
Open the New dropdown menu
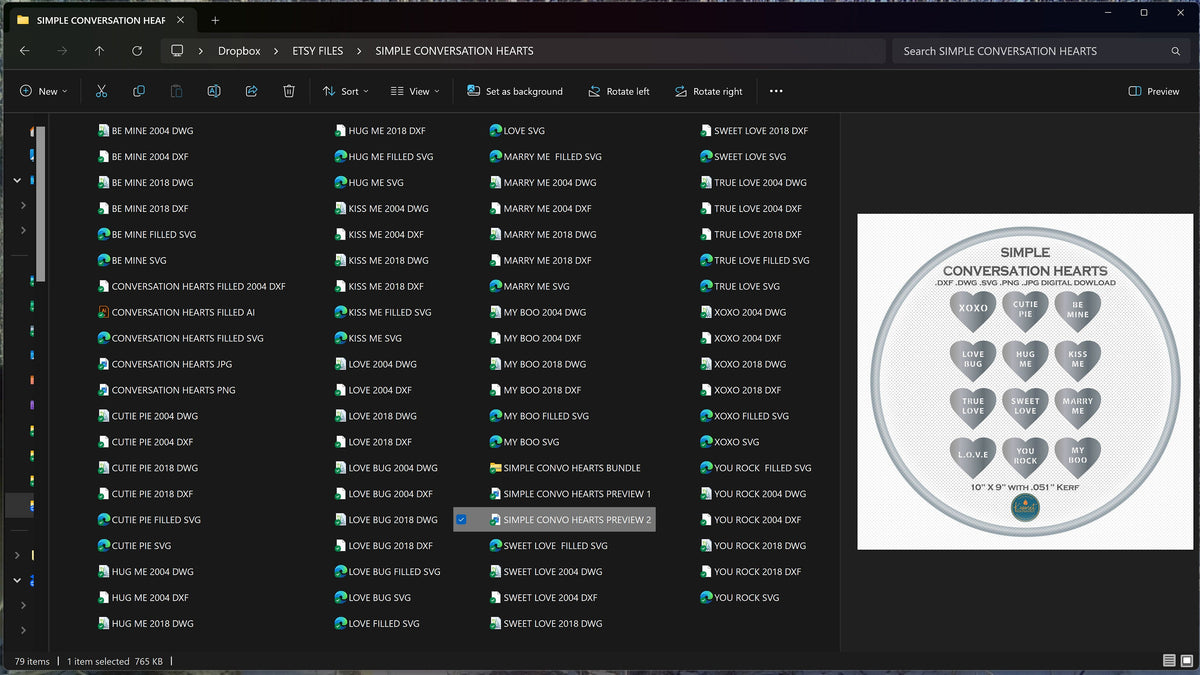click(43, 91)
